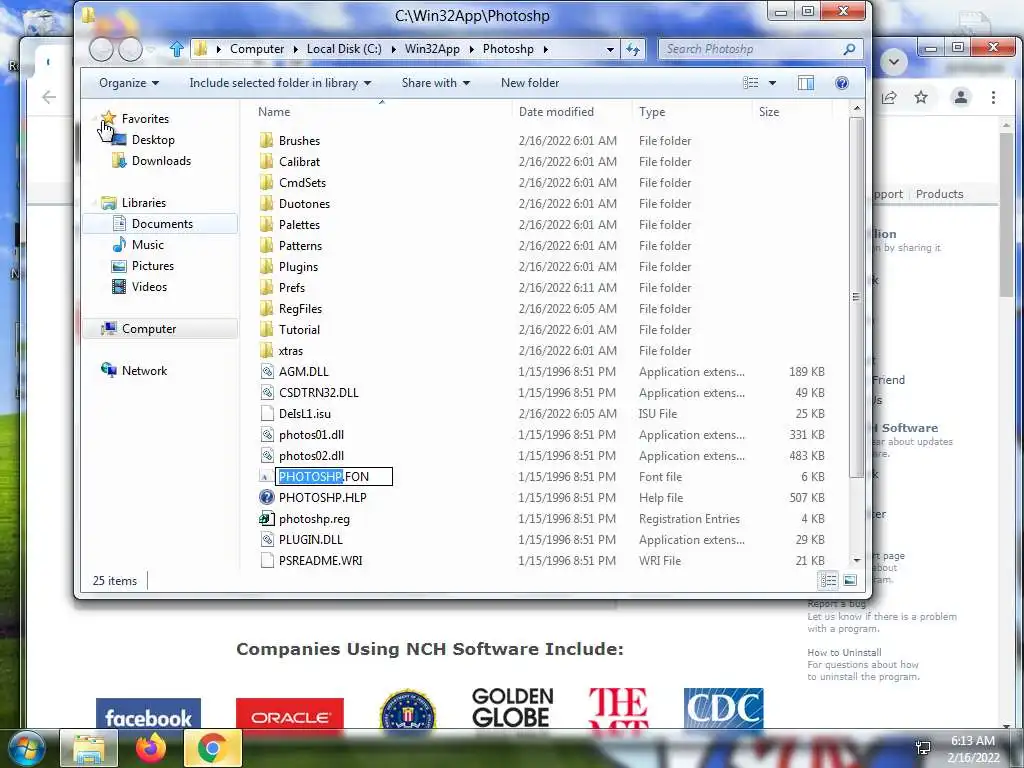Select the Plugins folder row
Viewport: 1024px width, 768px height.
pos(542,266)
